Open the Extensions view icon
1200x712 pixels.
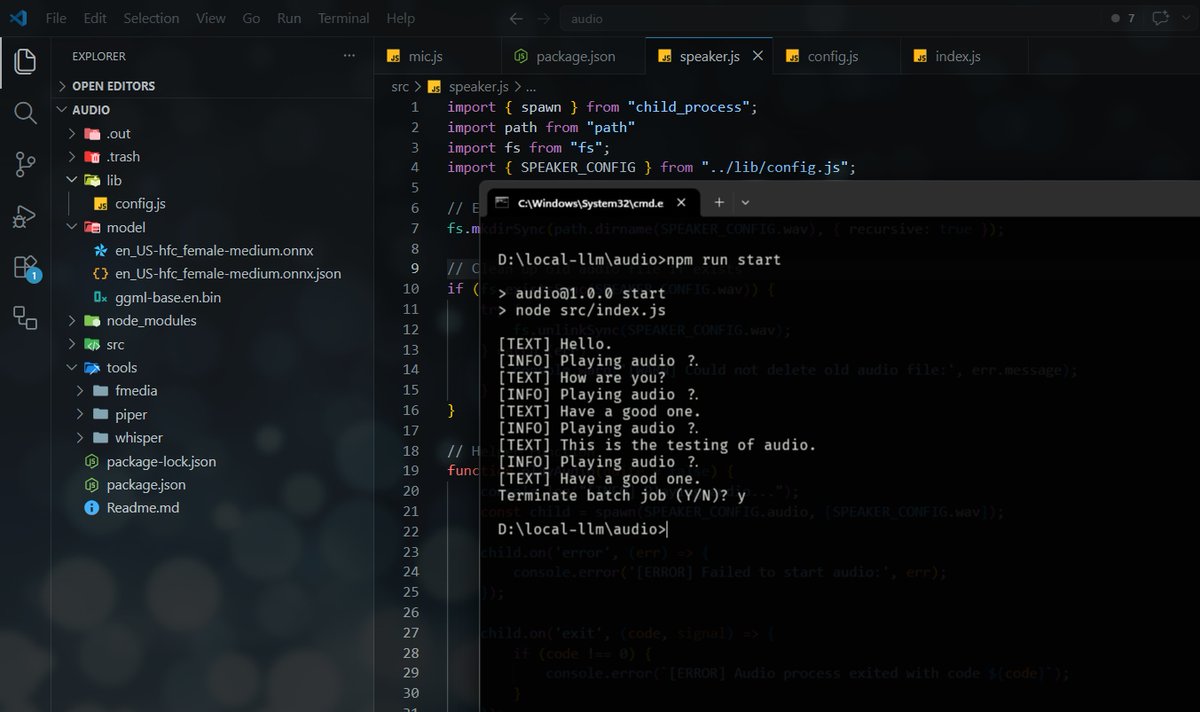point(25,268)
